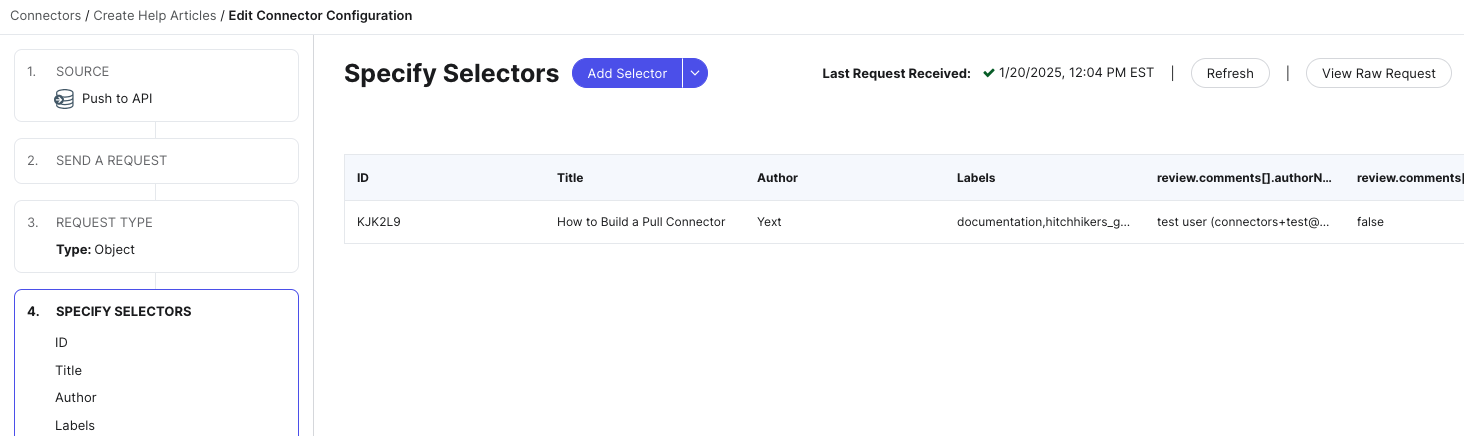This screenshot has width=1464, height=436.
Task: Open View Raw Request
Action: [x=1379, y=73]
